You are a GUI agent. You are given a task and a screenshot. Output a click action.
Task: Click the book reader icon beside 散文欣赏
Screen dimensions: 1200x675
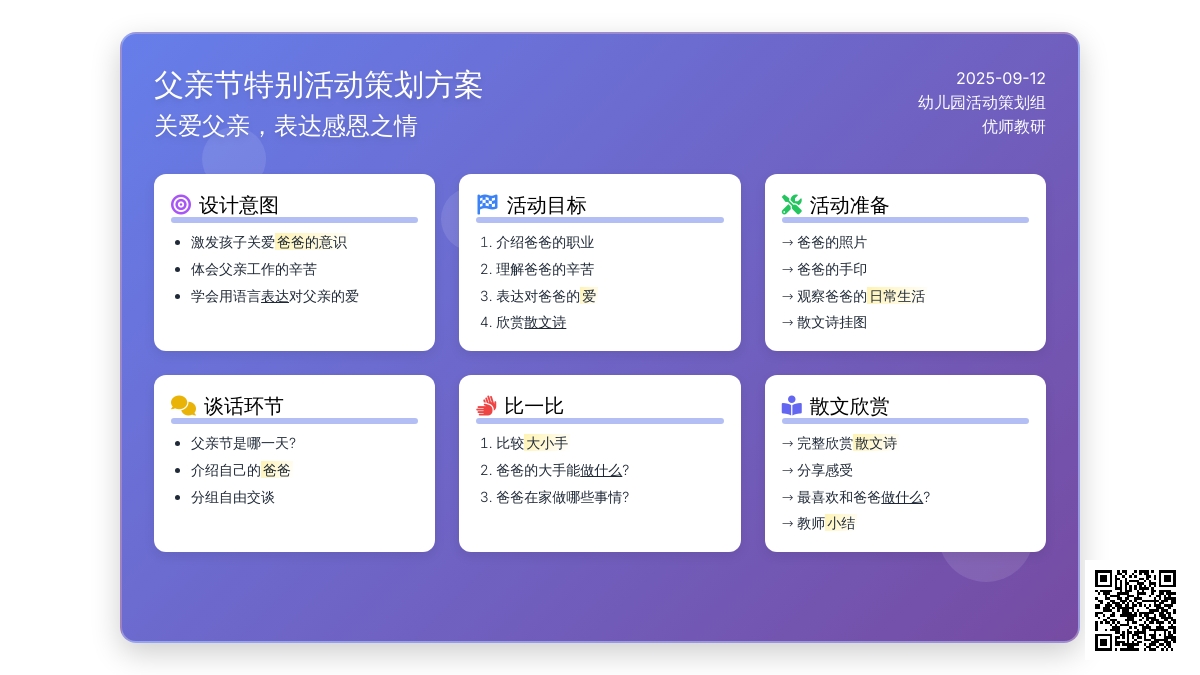(792, 406)
